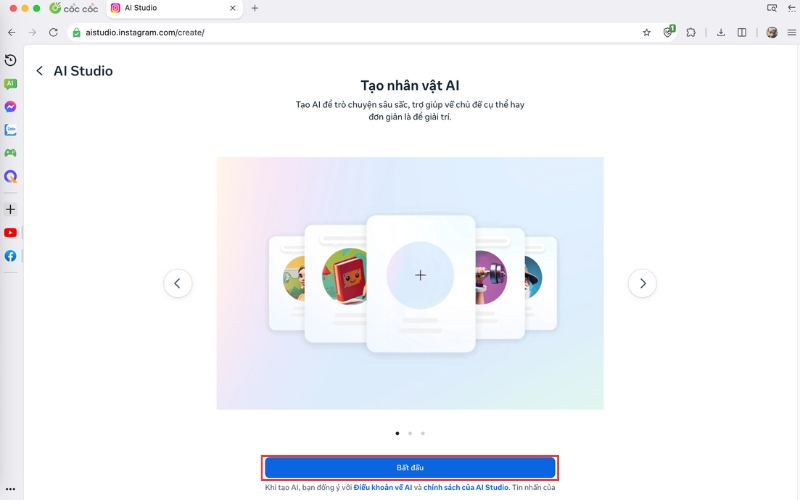Image resolution: width=800 pixels, height=500 pixels.
Task: Select the third carousel page dot
Action: 422,433
